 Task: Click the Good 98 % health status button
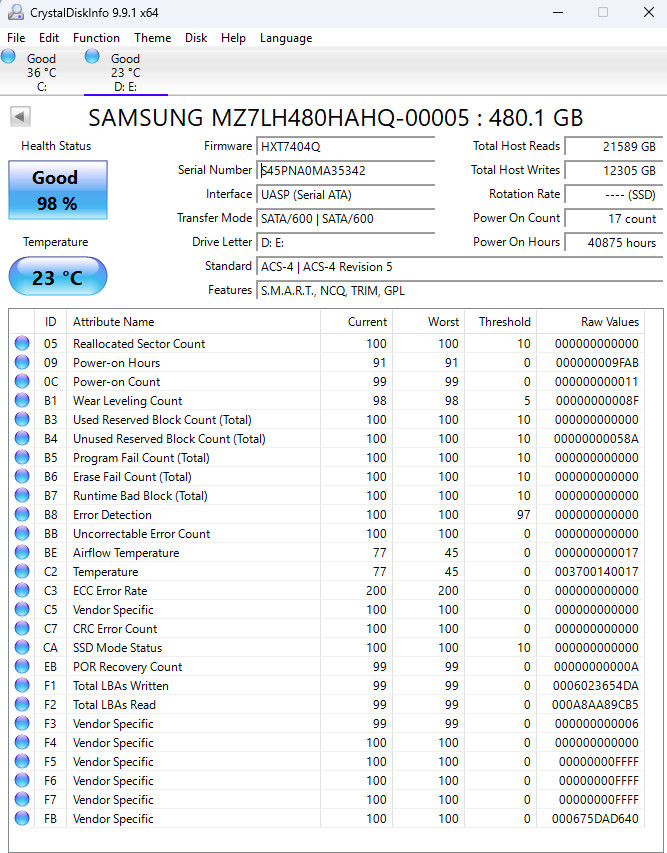(x=58, y=190)
